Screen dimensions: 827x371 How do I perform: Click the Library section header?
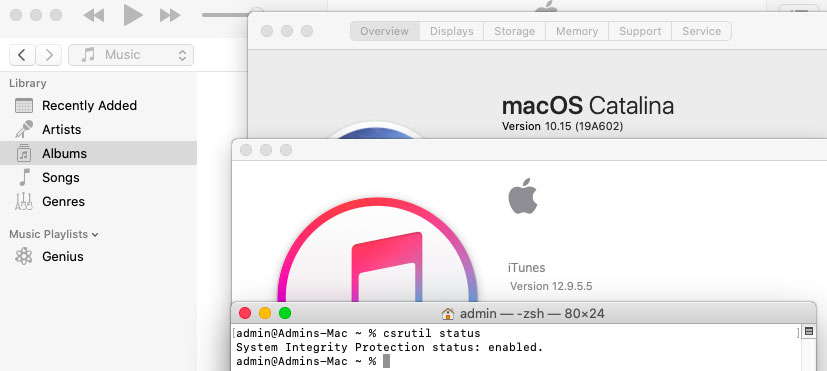27,83
